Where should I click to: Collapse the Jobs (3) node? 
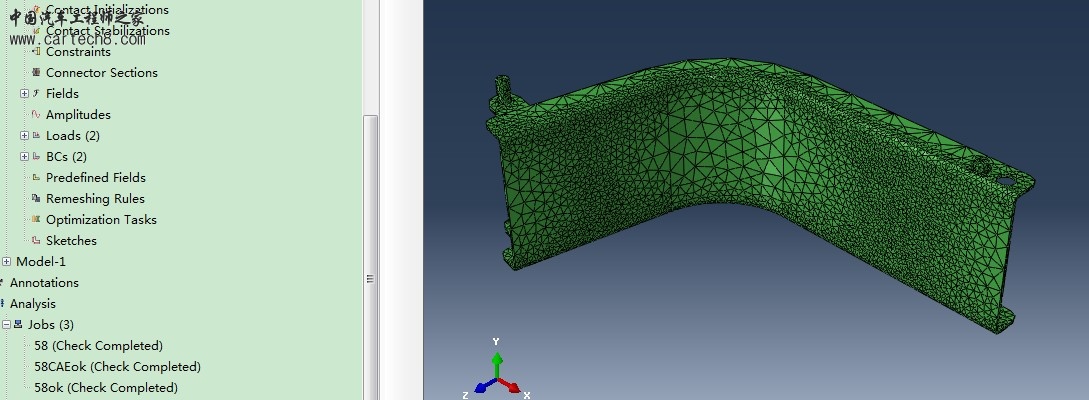point(6,325)
